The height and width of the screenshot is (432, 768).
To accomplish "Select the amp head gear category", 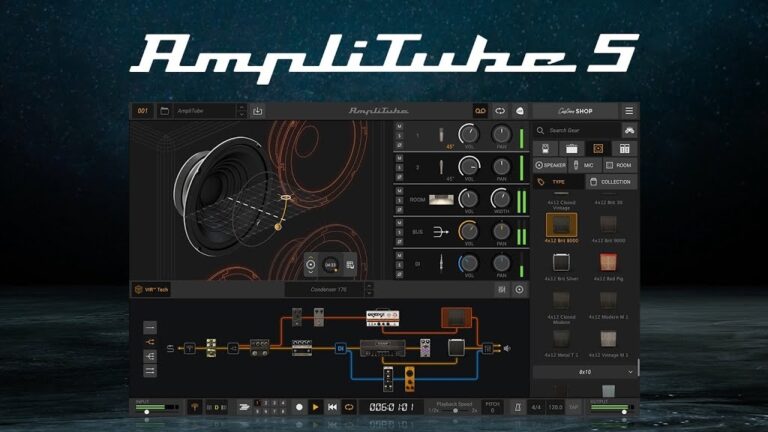I will (x=572, y=148).
